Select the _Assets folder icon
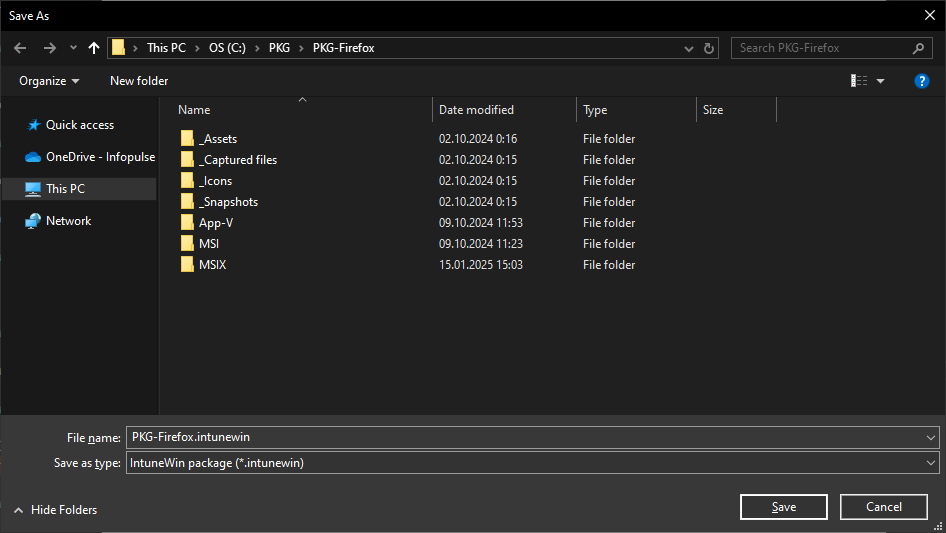Viewport: 946px width, 533px height. (x=187, y=138)
